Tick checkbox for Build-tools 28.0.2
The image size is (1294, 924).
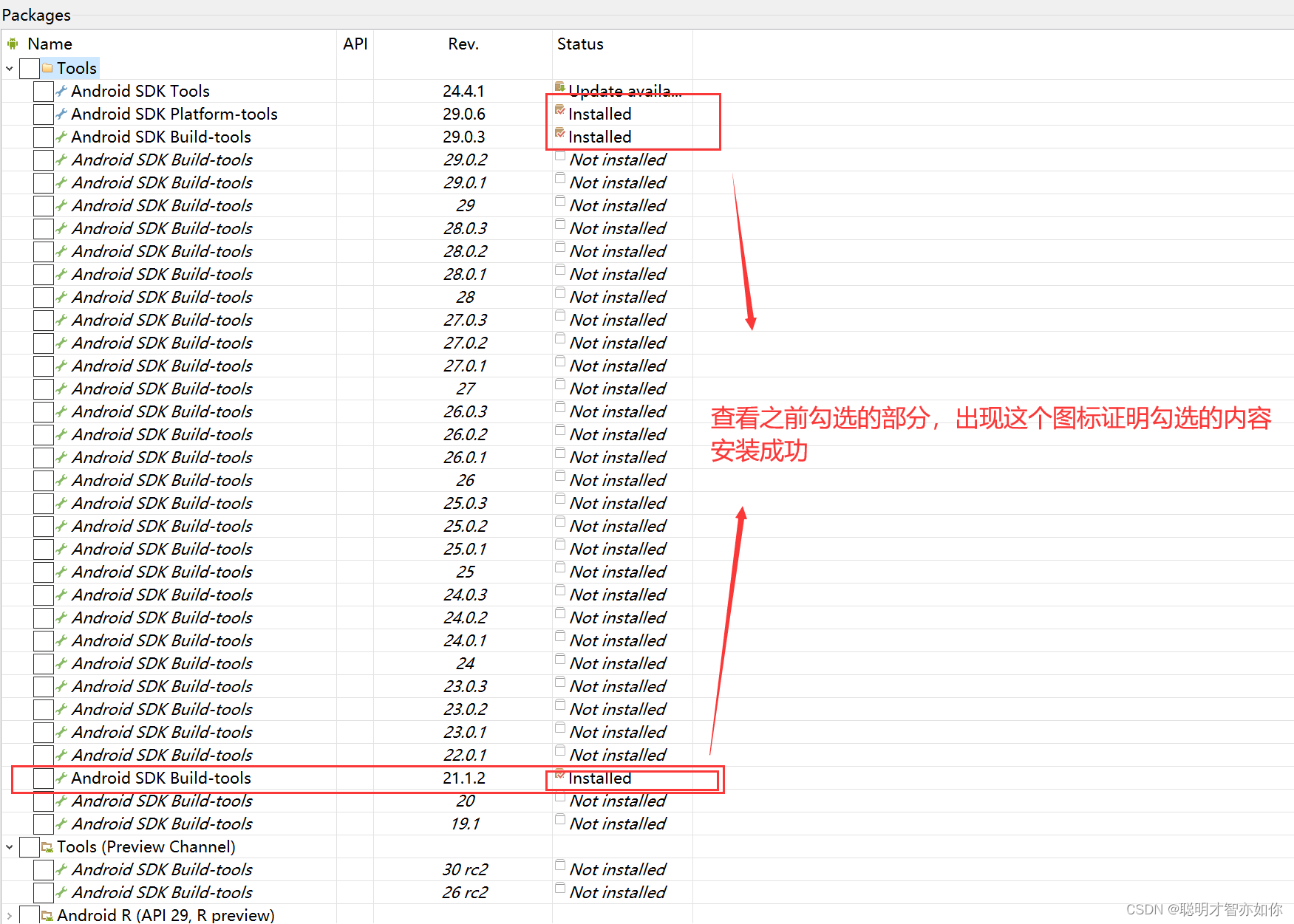tap(44, 251)
